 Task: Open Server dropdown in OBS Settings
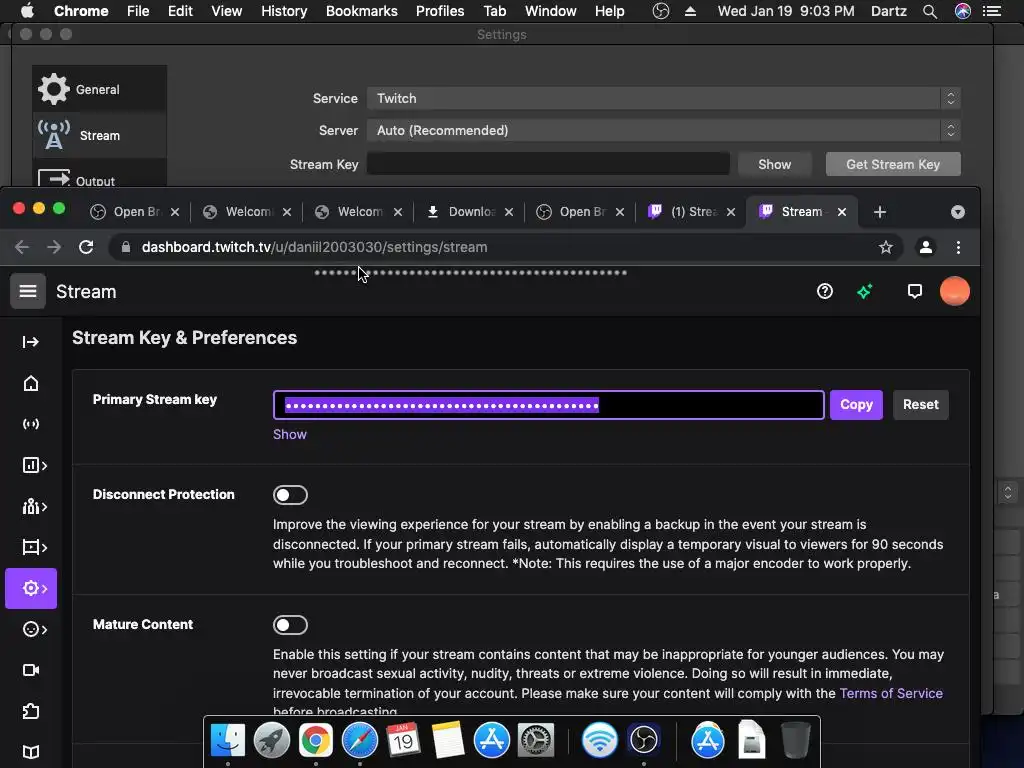click(663, 130)
